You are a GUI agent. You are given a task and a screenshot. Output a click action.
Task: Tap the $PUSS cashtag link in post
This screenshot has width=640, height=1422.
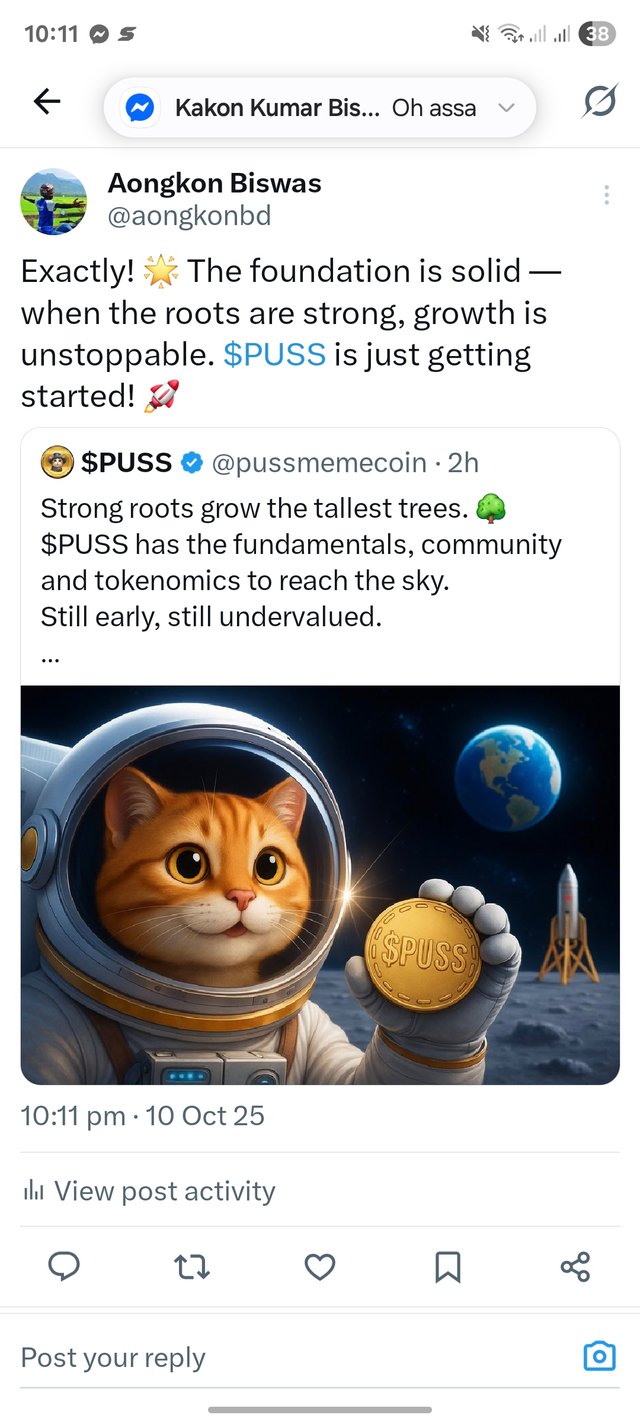point(275,354)
